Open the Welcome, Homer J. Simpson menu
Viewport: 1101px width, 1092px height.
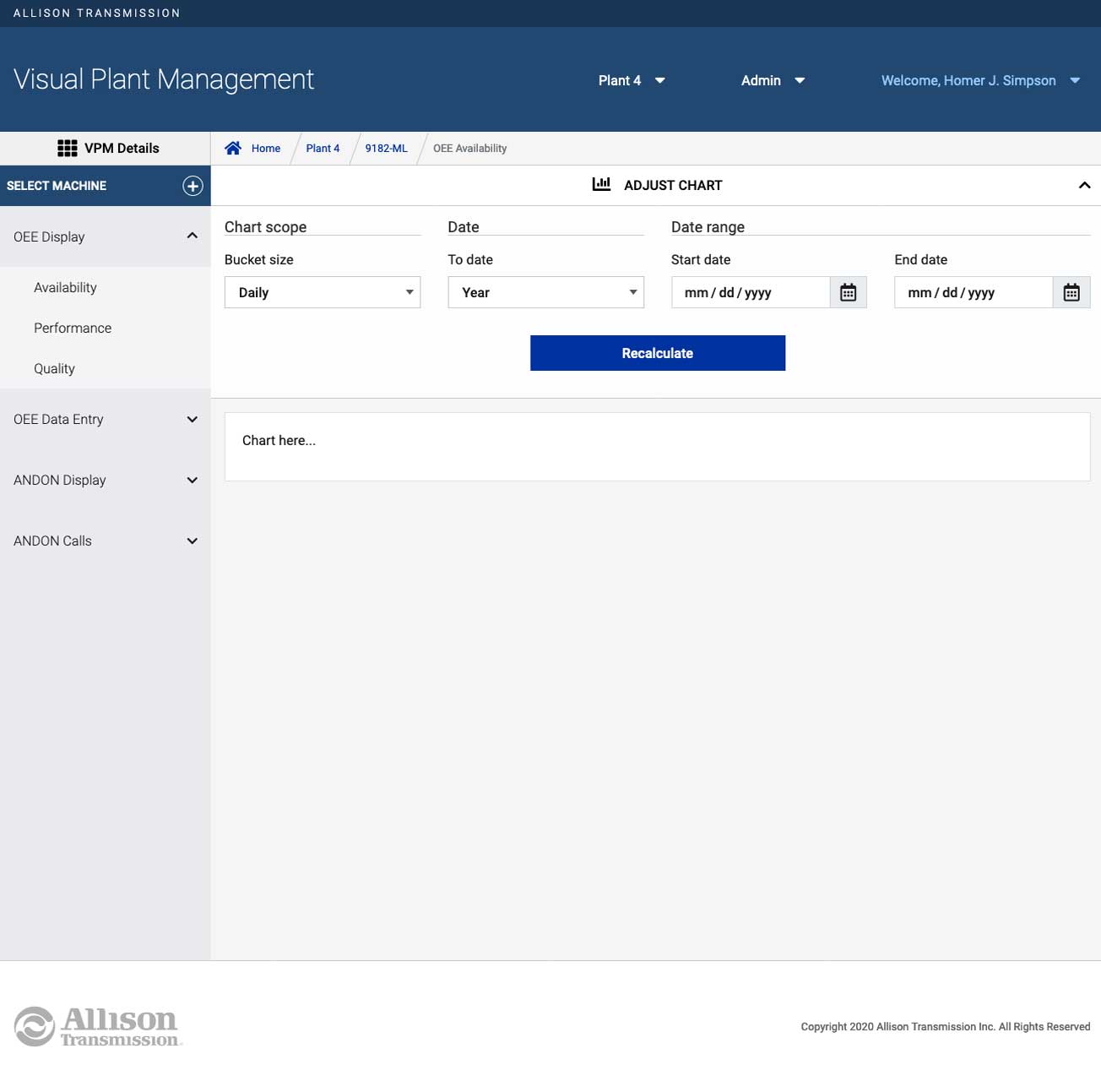click(980, 80)
